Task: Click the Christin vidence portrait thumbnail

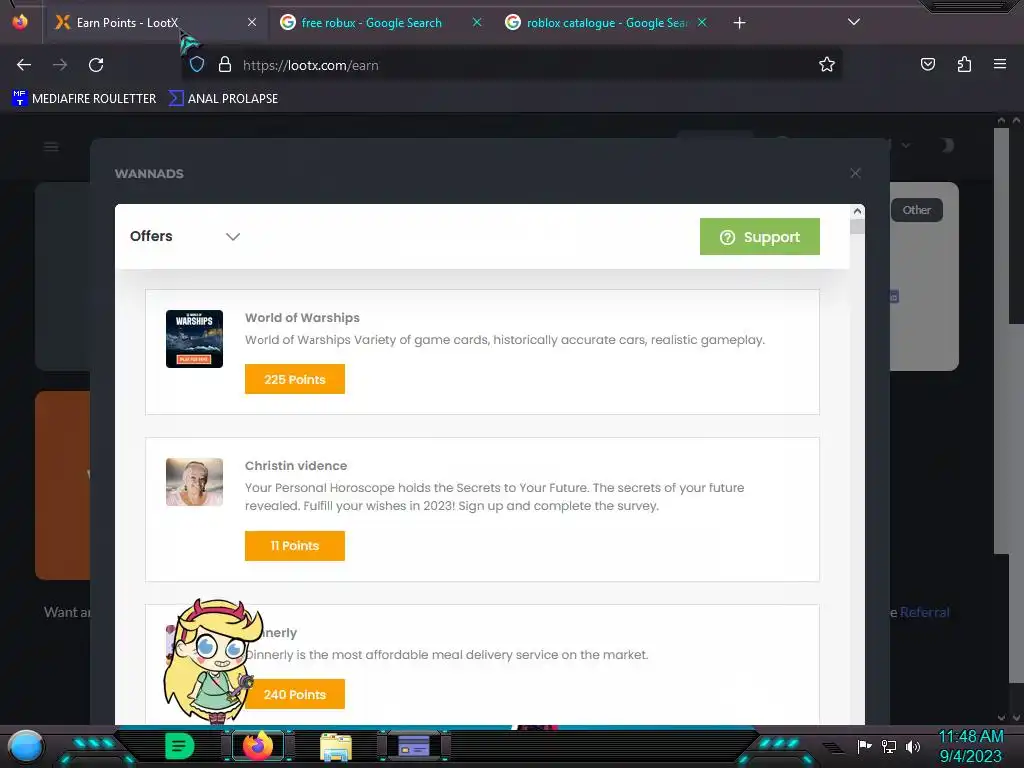Action: [195, 482]
